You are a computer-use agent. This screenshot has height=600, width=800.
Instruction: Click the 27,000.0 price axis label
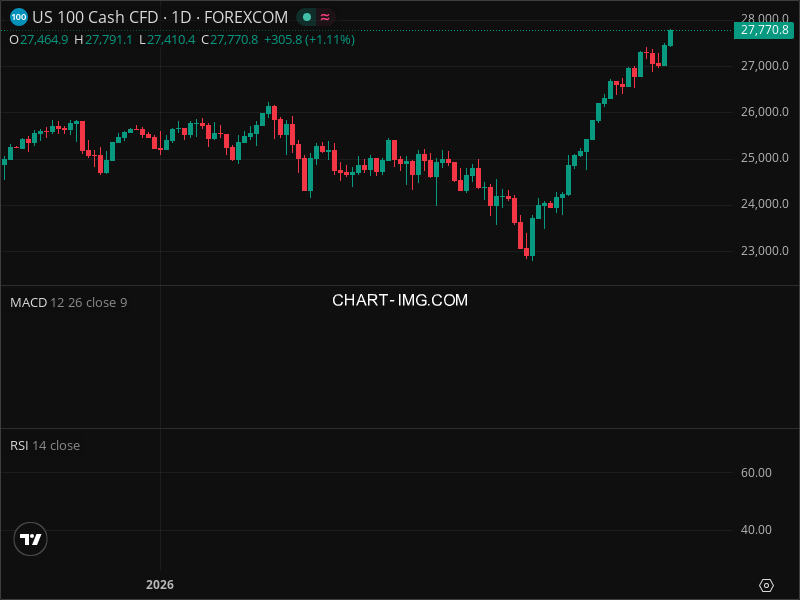click(x=764, y=66)
